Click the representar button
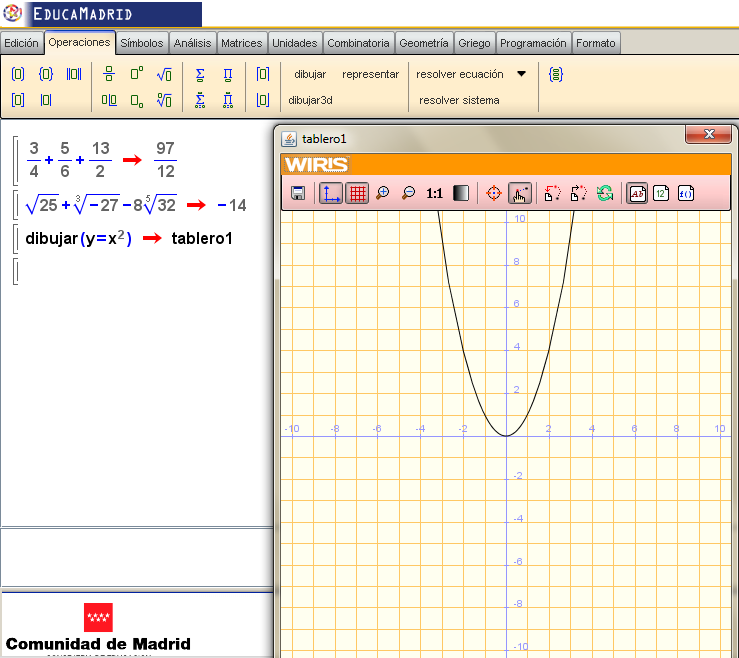739x658 pixels. click(370, 74)
